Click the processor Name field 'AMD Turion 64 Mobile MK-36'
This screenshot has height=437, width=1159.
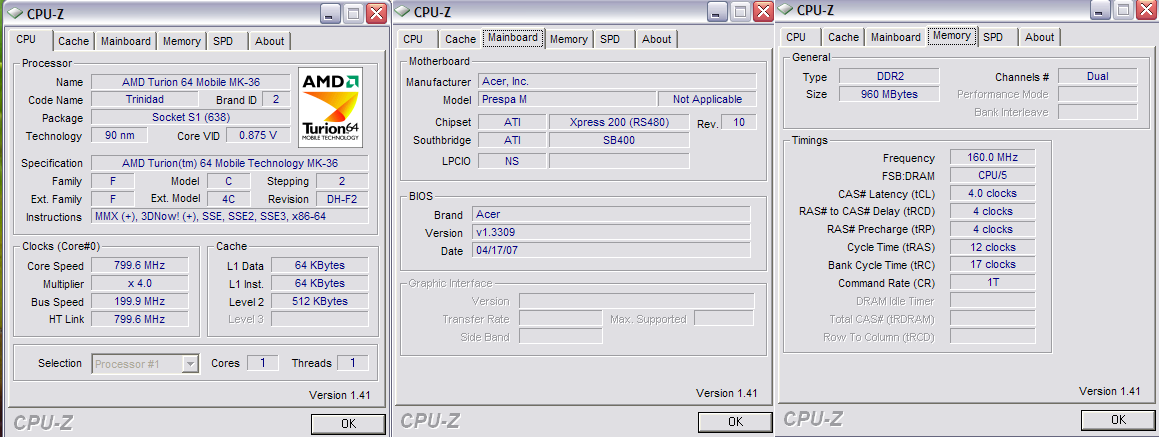pyautogui.click(x=191, y=82)
